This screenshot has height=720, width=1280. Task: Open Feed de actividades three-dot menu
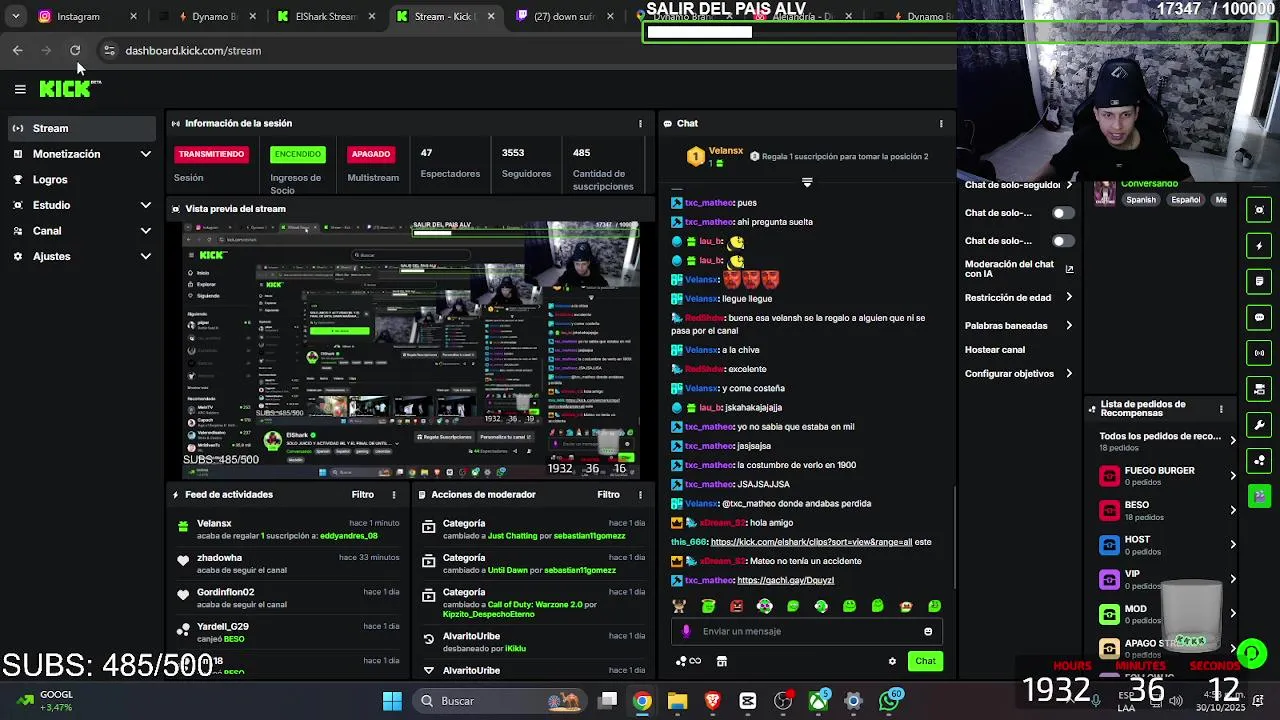pos(394,495)
